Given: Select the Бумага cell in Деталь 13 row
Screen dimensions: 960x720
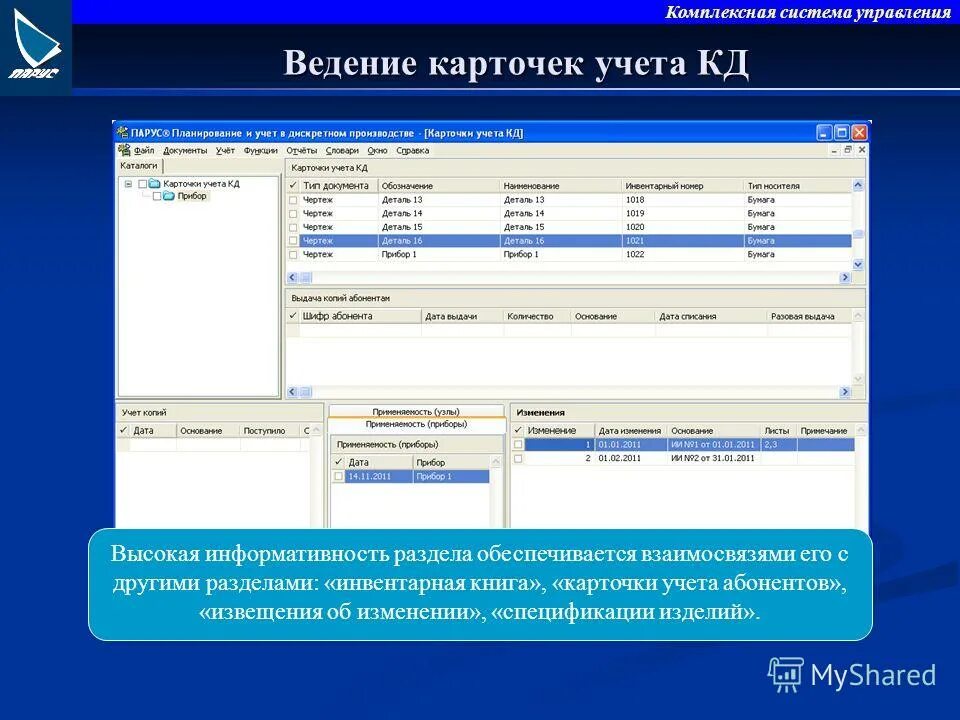Looking at the screenshot, I should click(798, 200).
